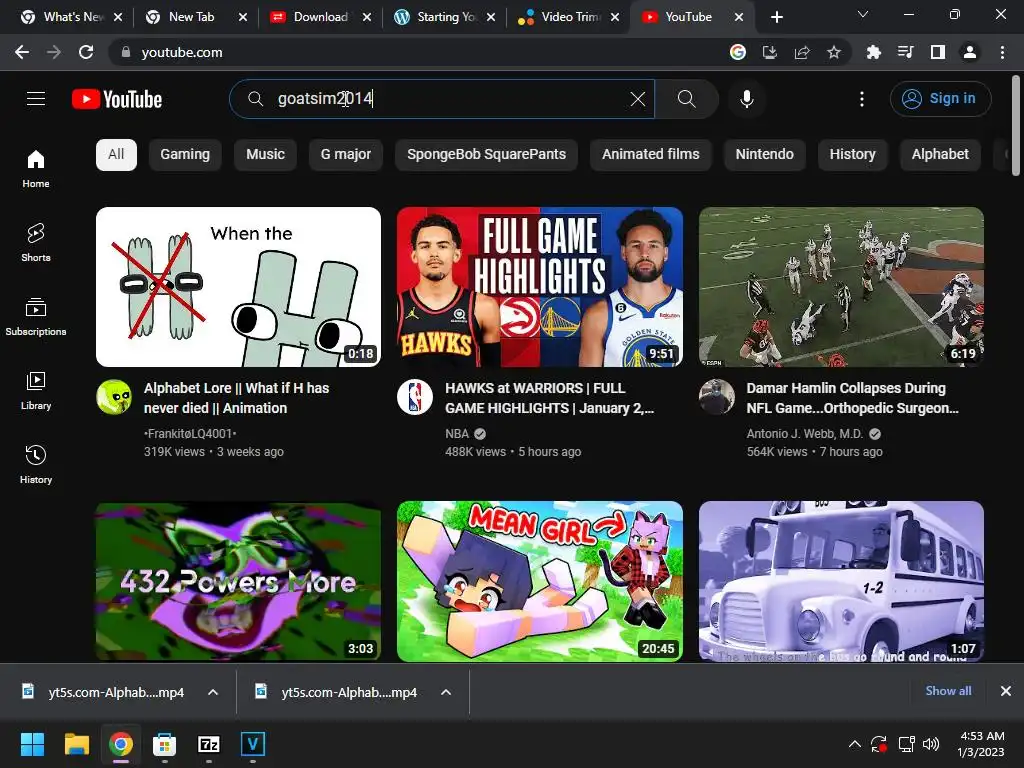1024x768 pixels.
Task: Play the Mean Girl Minecraft thumbnail
Action: (x=540, y=581)
